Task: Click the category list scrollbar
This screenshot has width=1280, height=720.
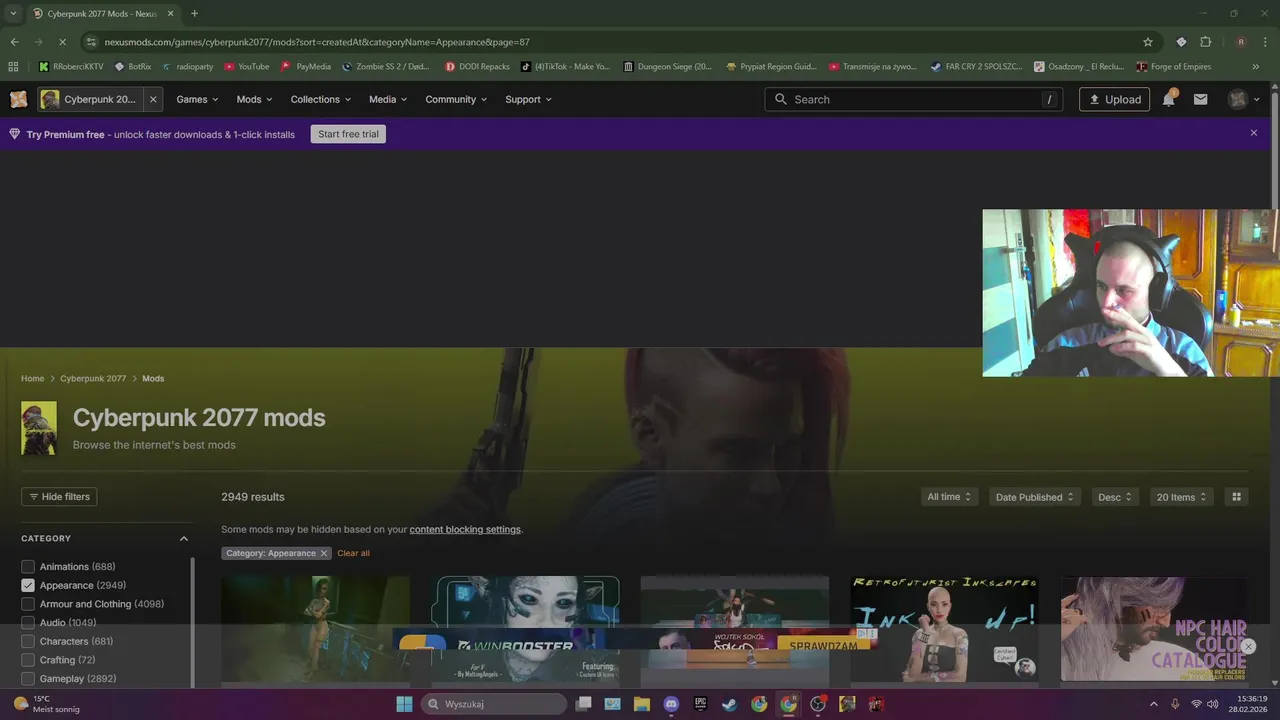Action: pos(193,620)
